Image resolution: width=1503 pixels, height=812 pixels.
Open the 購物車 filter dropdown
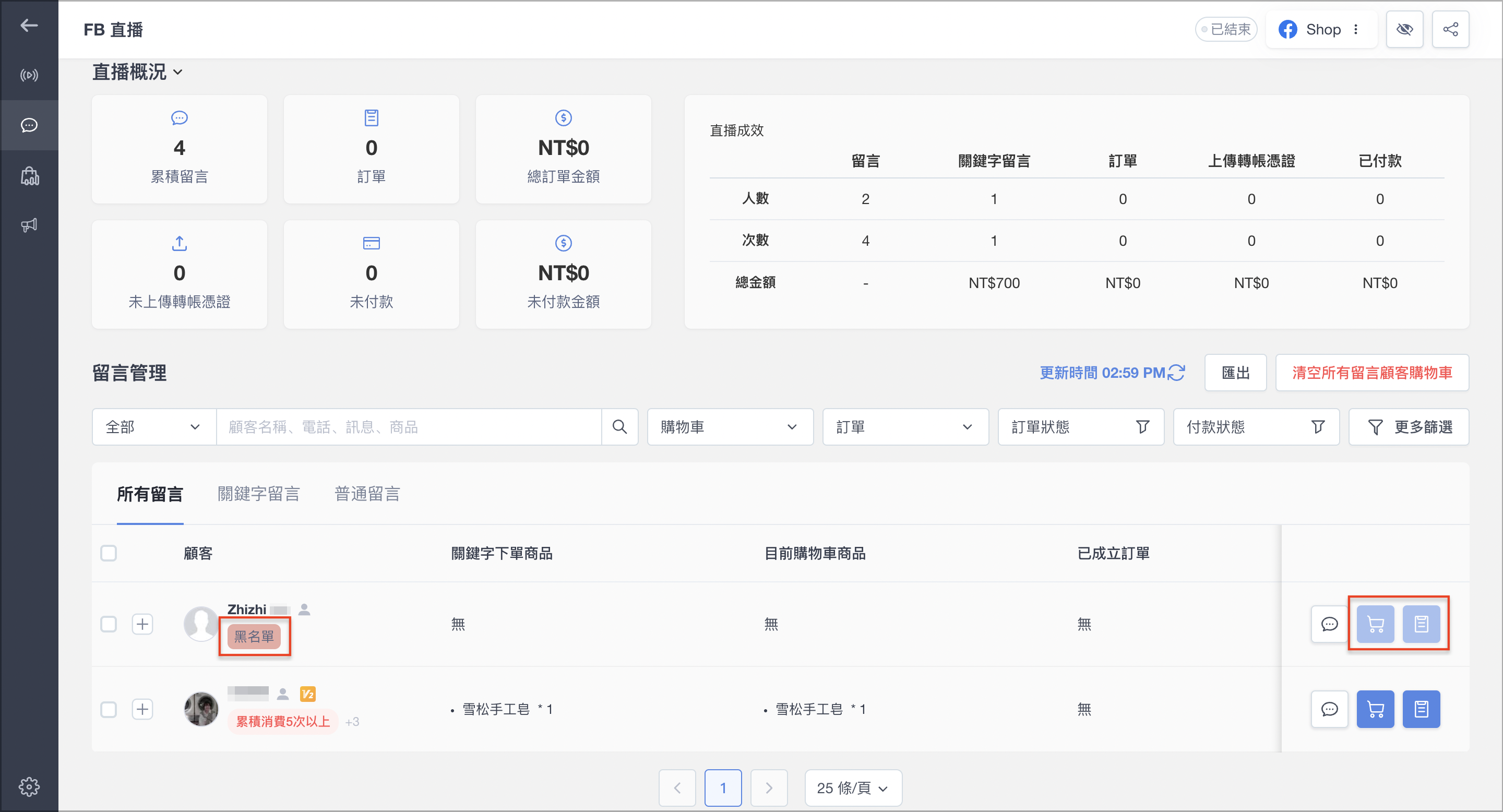pos(730,427)
